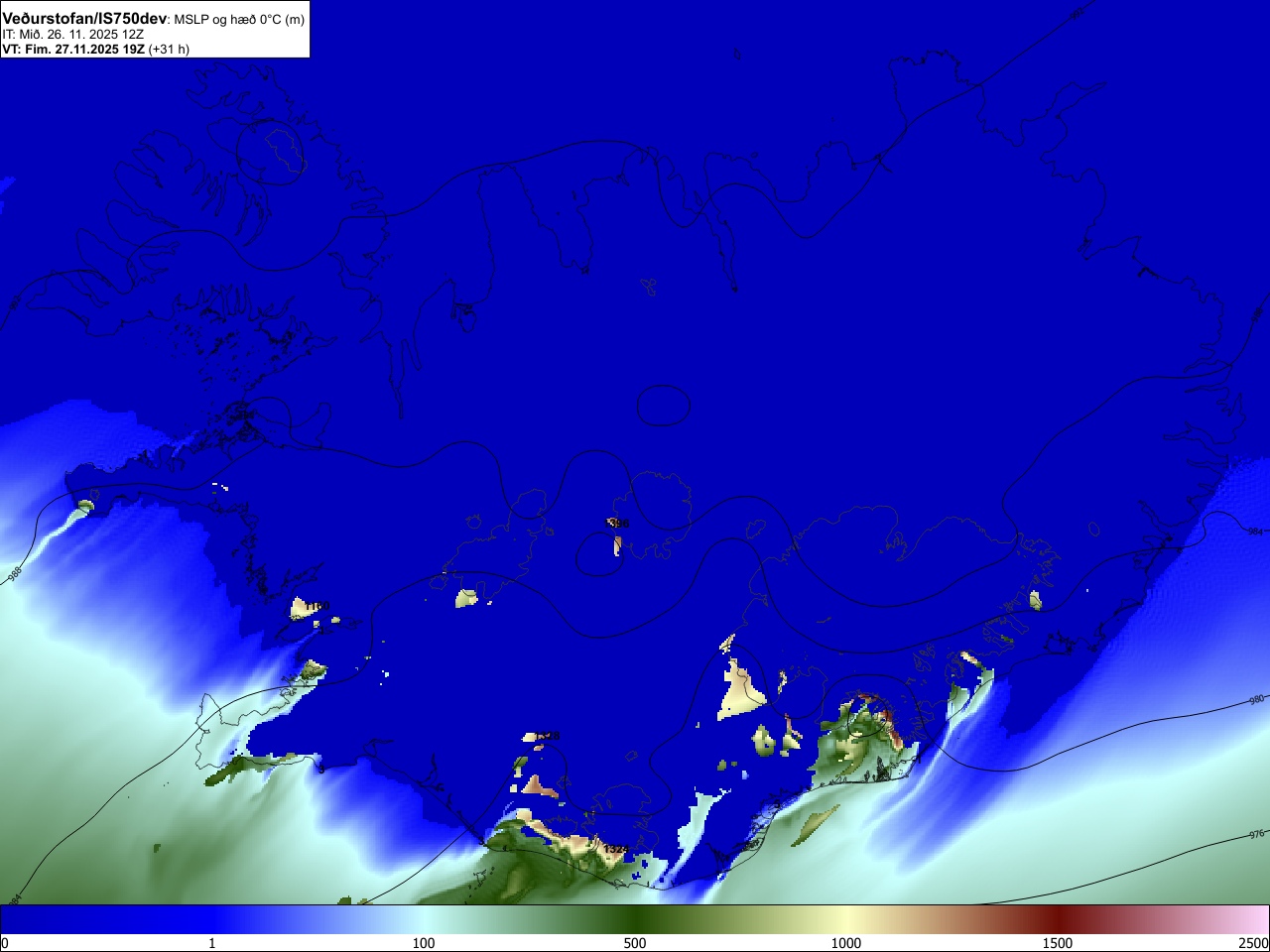
Task: Click the colorbar label '0'
Action: click(4, 943)
